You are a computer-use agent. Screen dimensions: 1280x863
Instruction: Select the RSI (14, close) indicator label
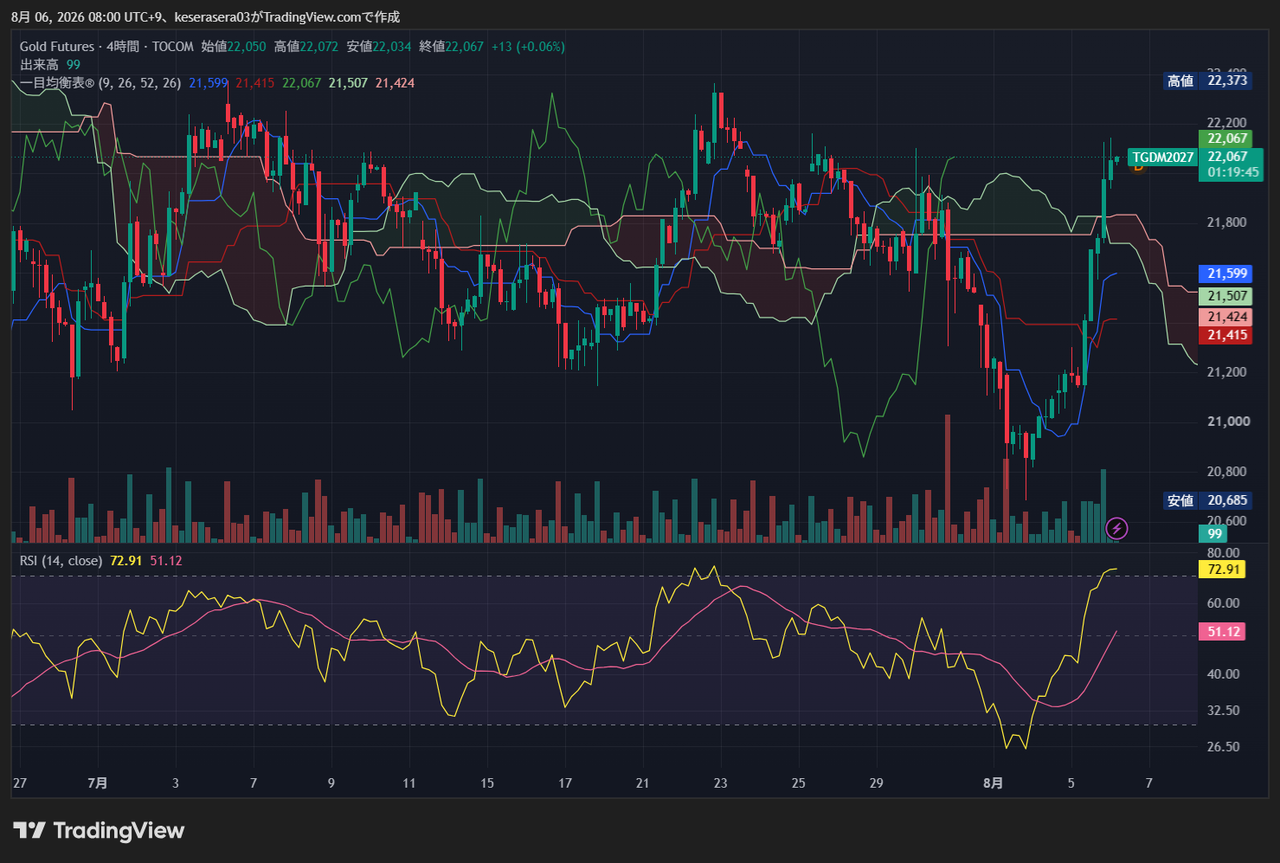(x=61, y=561)
